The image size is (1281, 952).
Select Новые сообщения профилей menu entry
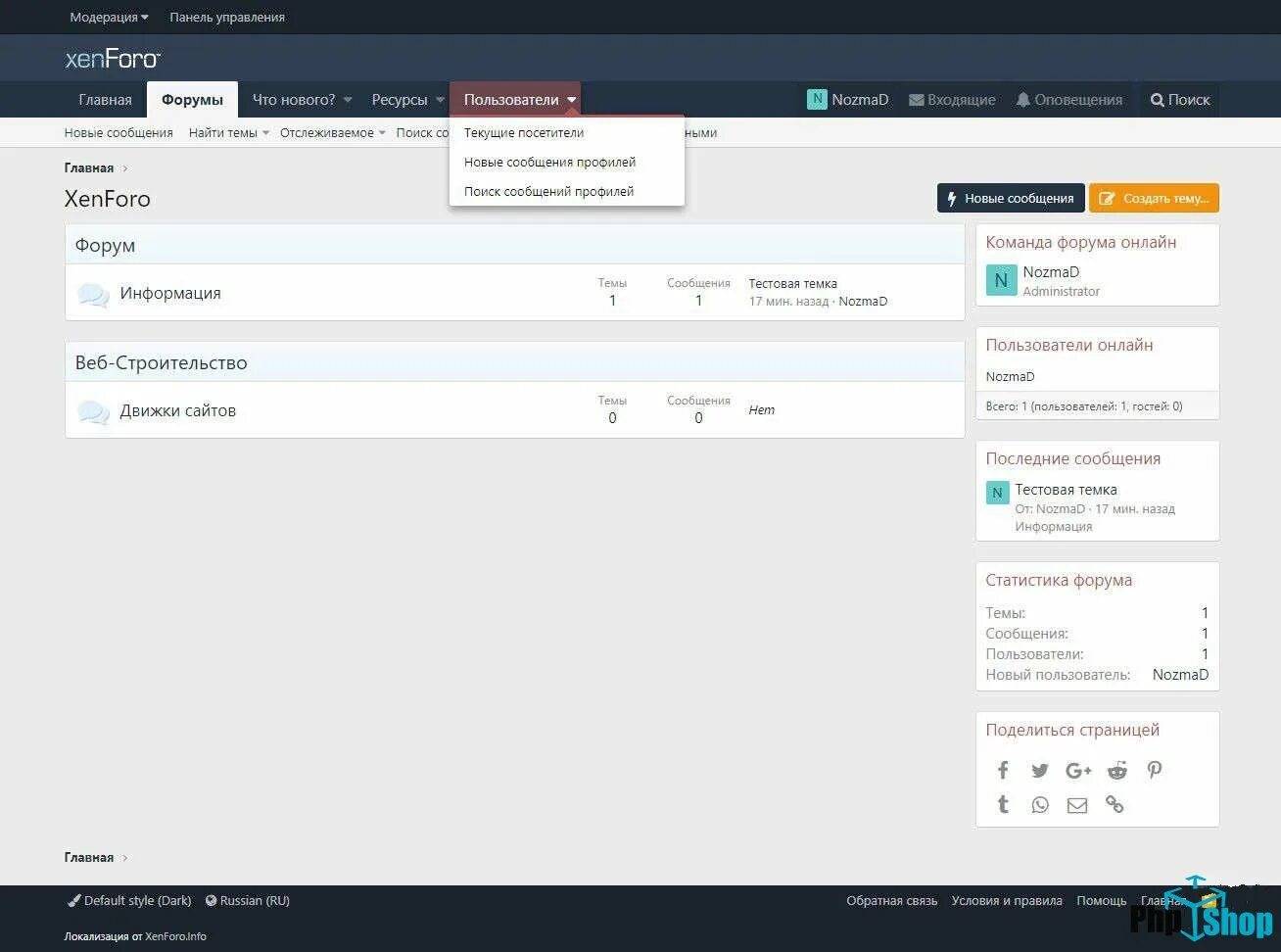coord(566,162)
